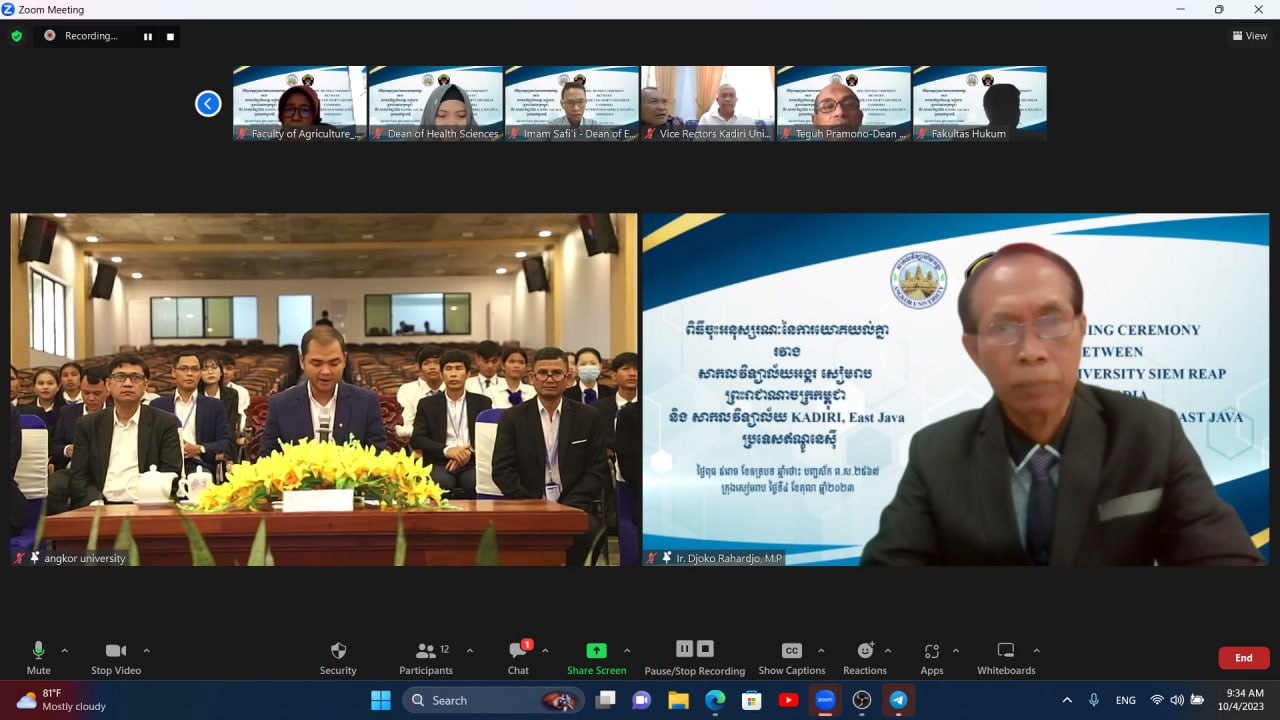Viewport: 1280px width, 720px height.
Task: Open video options next to Stop Video
Action: pyautogui.click(x=145, y=648)
